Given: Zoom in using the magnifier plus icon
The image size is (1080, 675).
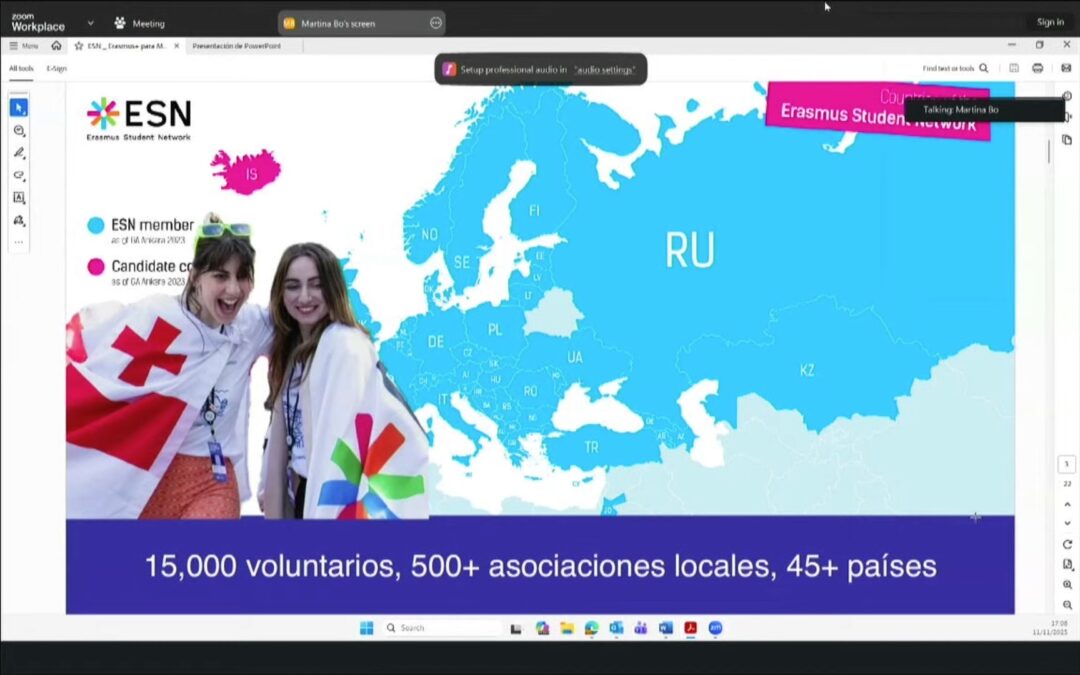Looking at the screenshot, I should [x=1067, y=585].
